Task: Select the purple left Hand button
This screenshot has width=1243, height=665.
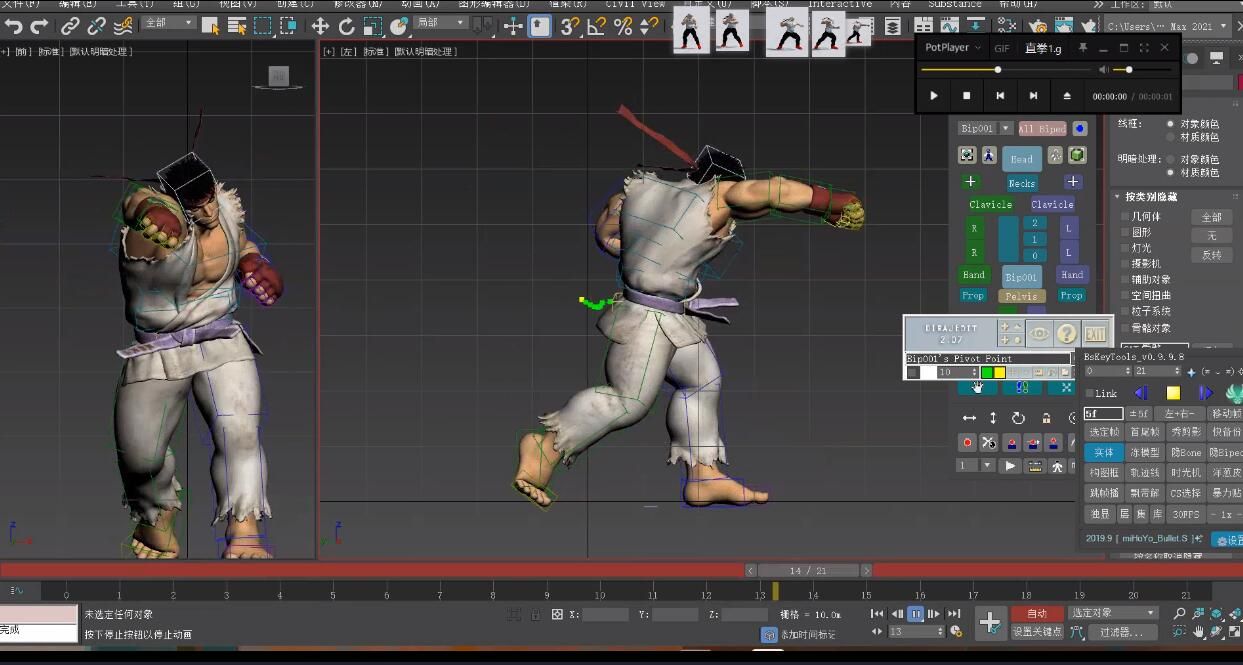Action: 1072,275
